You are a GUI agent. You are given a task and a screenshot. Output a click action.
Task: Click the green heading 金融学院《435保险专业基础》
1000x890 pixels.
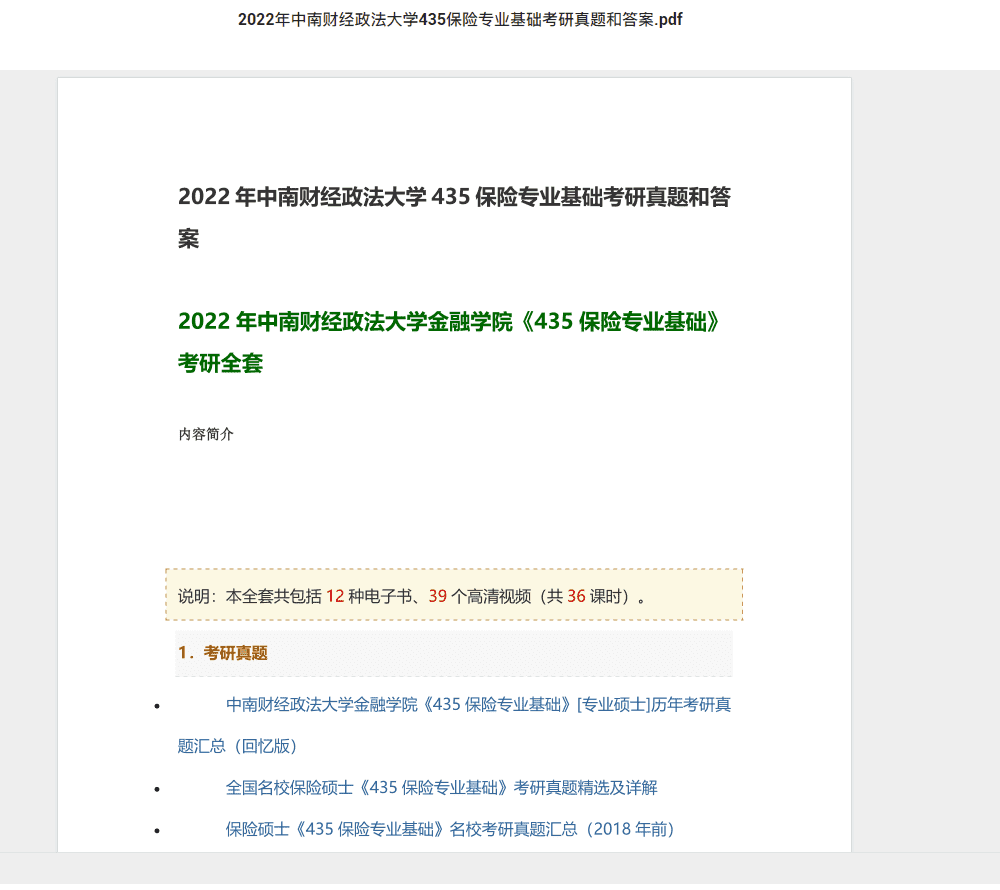(x=448, y=342)
